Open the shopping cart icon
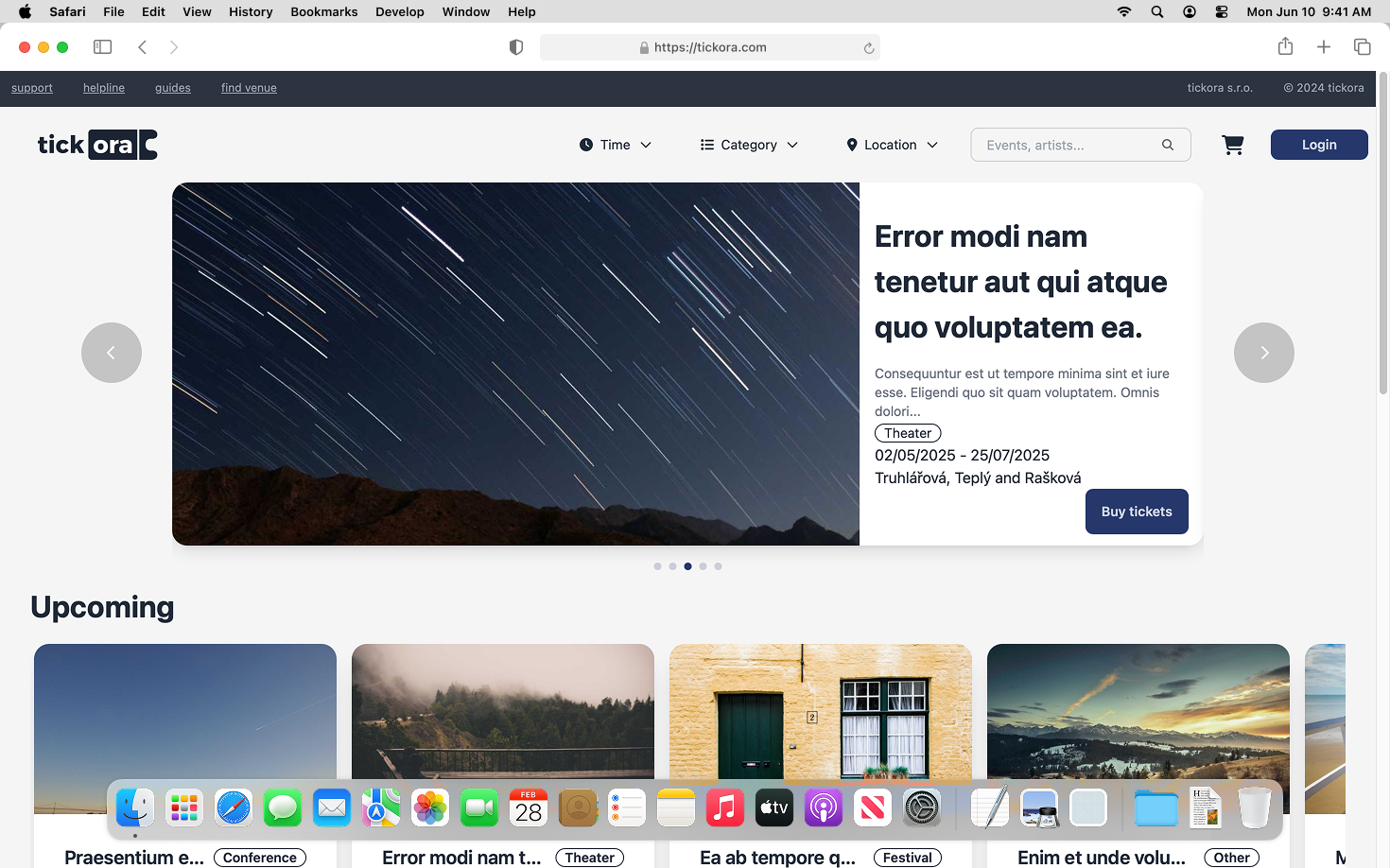The image size is (1390, 868). click(x=1232, y=145)
